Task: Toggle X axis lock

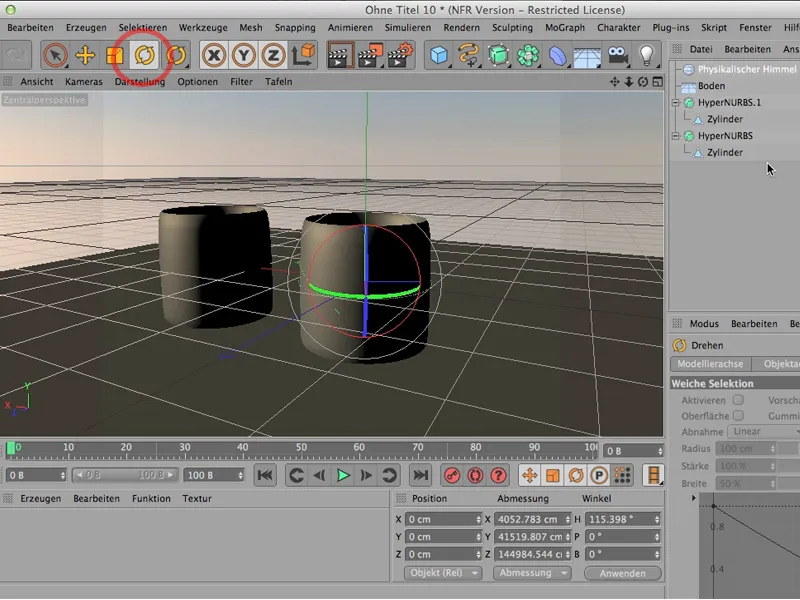Action: (214, 55)
